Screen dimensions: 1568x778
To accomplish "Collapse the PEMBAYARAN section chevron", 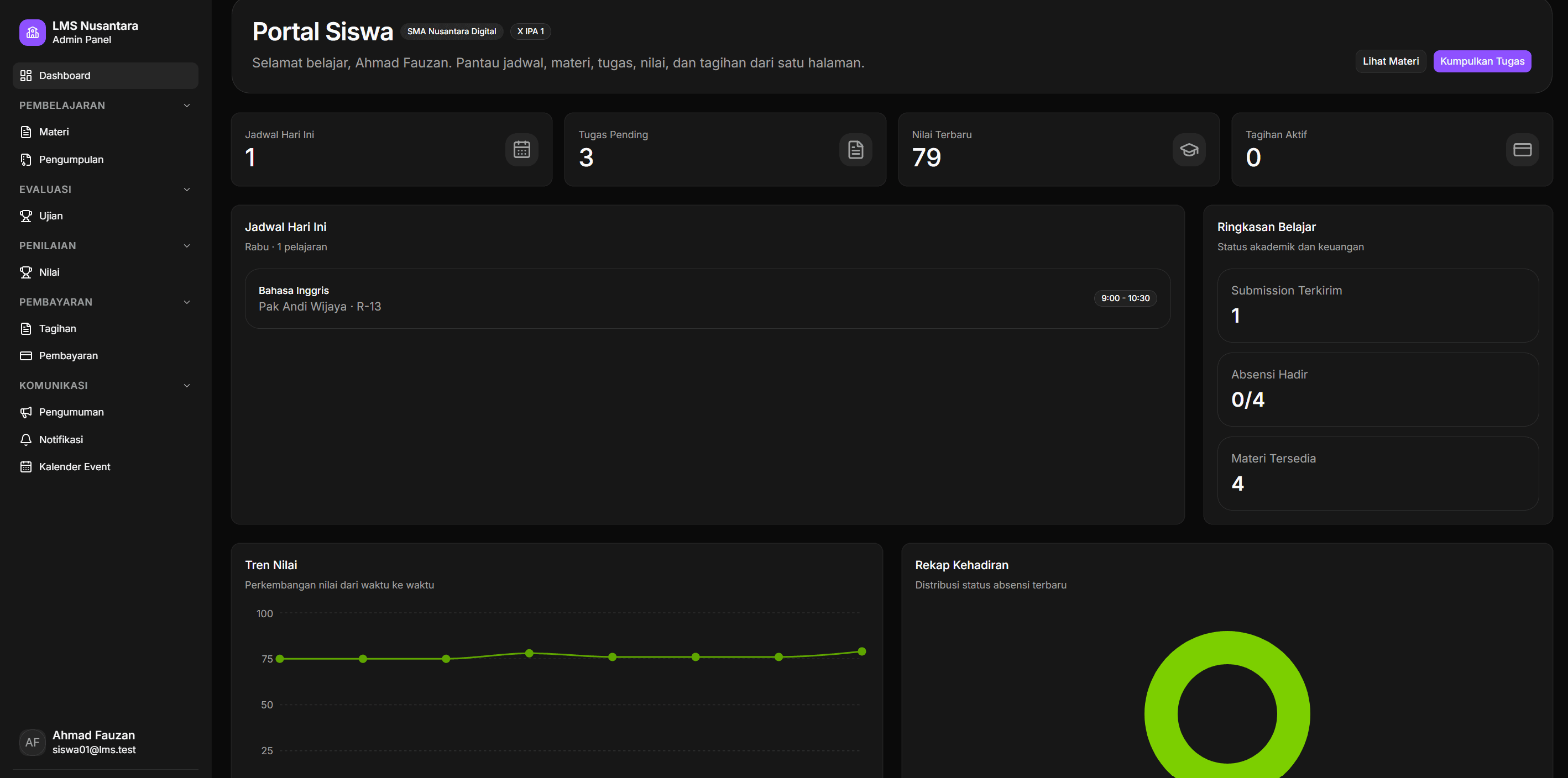I will [187, 302].
